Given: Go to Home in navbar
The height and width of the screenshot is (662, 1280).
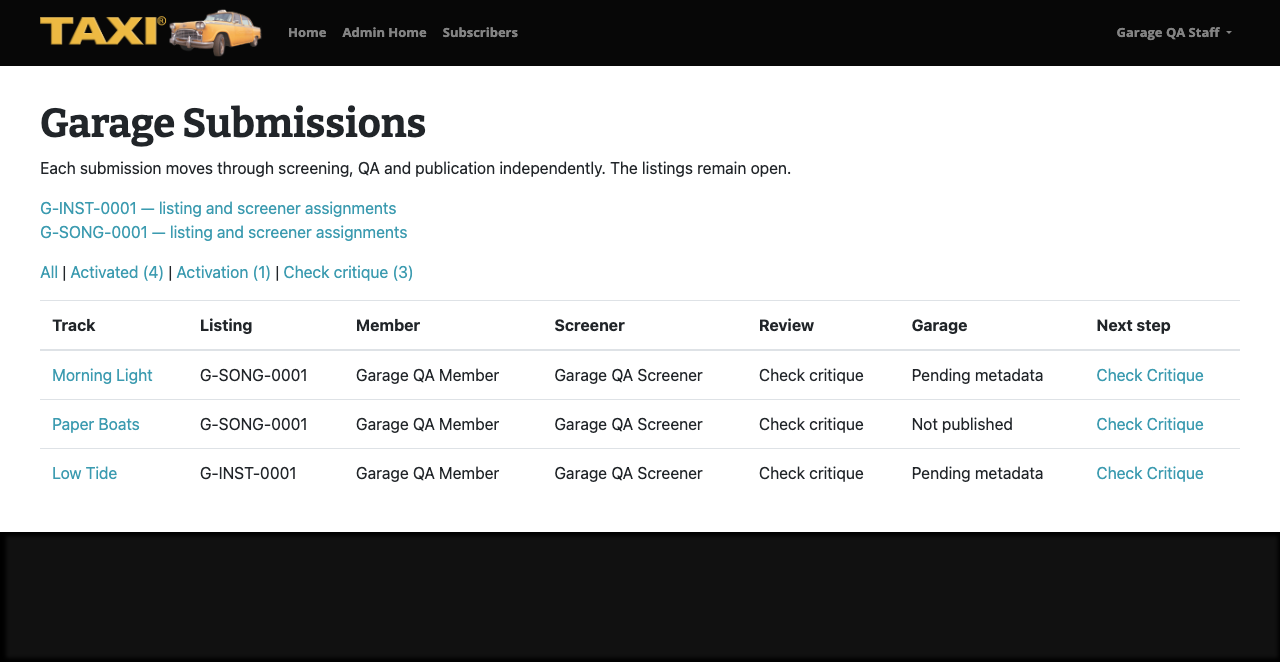Looking at the screenshot, I should click(x=307, y=32).
